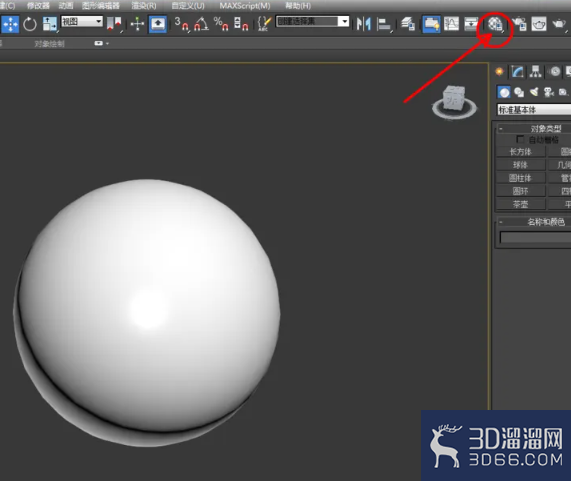
Task: Select the Shapes category icon
Action: 519,92
